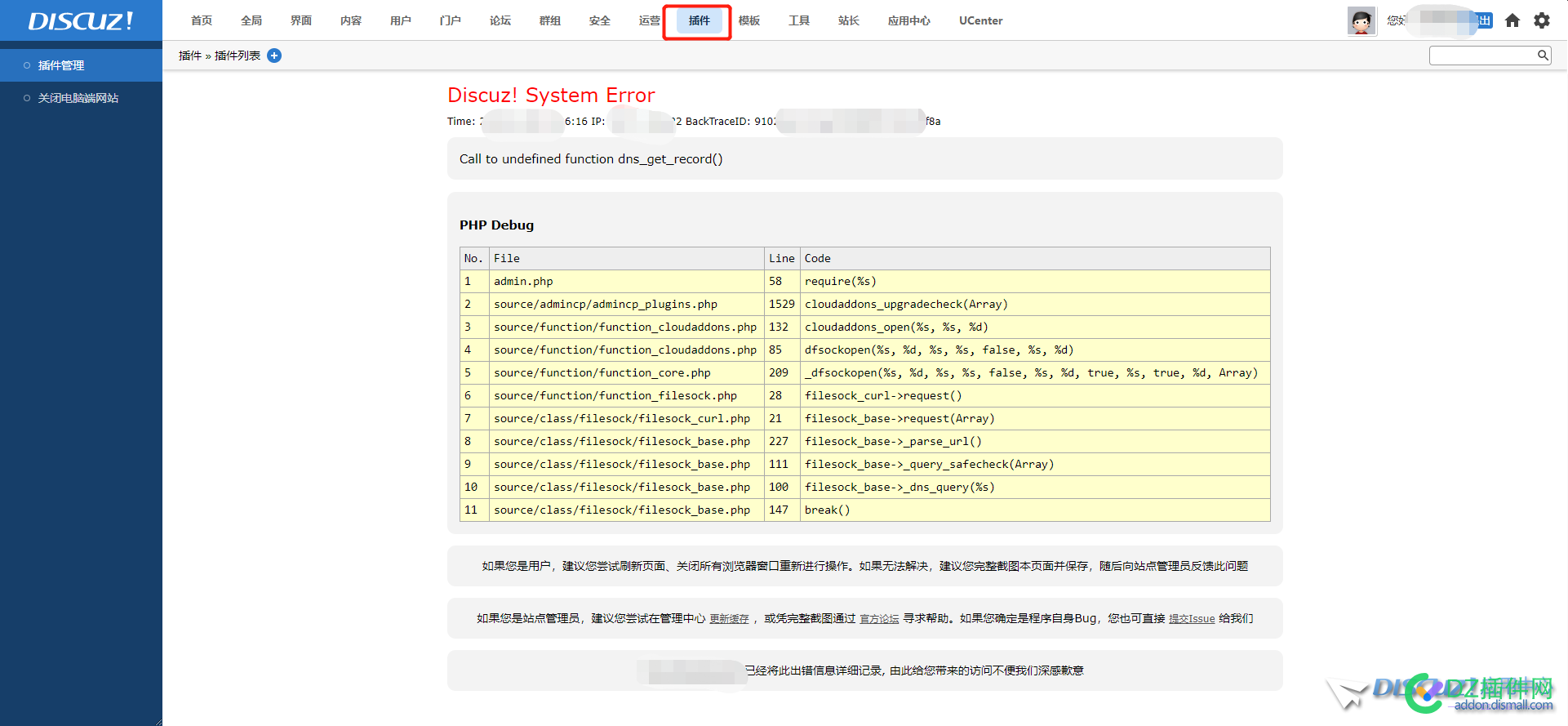Click the admin.php file cell
Viewport: 1568px width, 726px height.
pos(626,281)
